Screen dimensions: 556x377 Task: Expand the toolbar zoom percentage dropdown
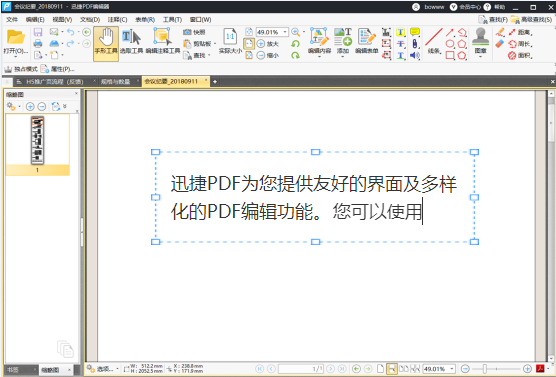[285, 32]
